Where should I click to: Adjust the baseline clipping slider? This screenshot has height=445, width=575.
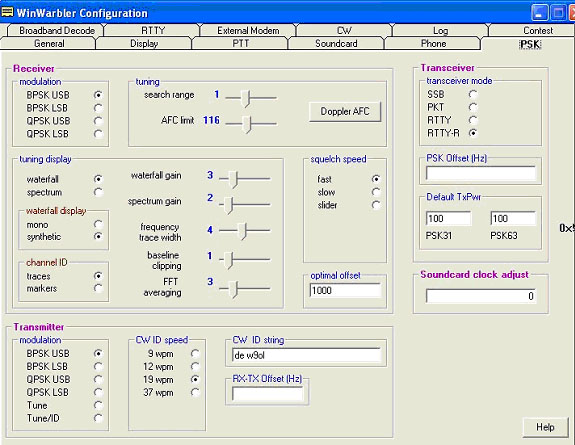click(245, 259)
